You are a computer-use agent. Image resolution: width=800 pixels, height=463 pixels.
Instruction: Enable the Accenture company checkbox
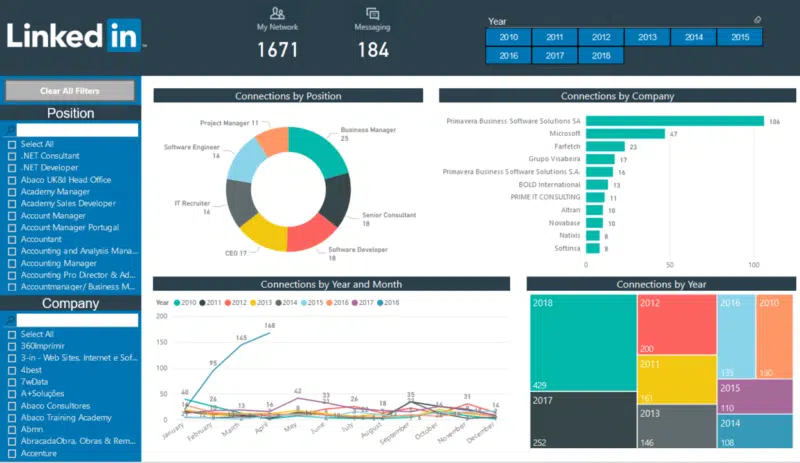12,453
